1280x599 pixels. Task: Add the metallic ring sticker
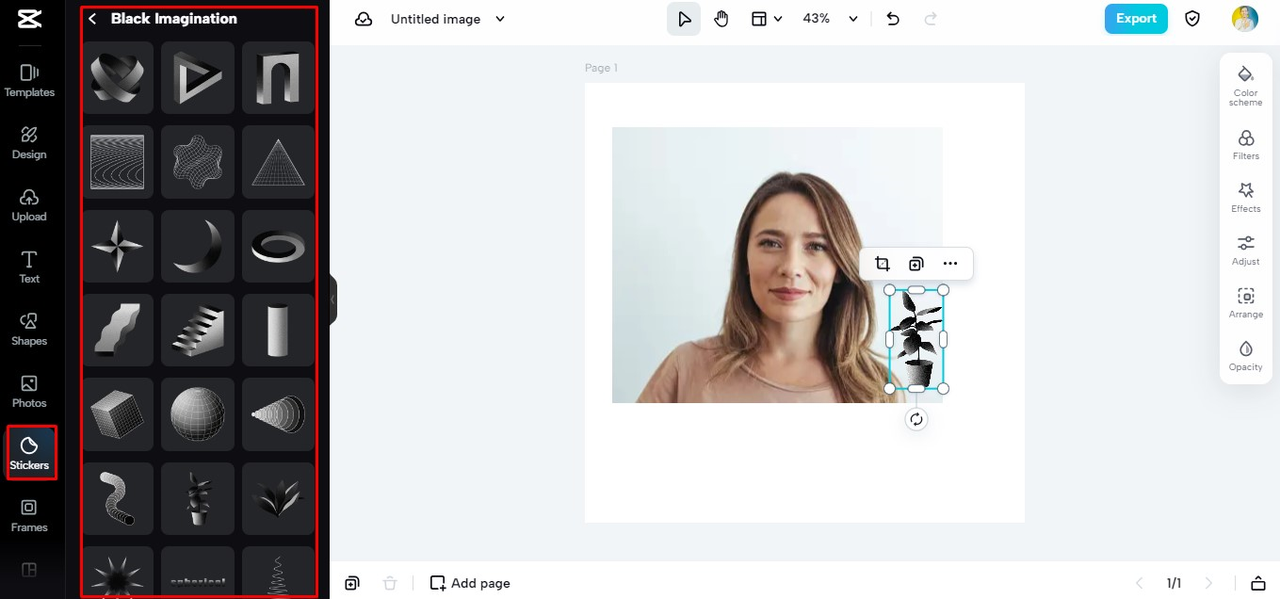(x=277, y=246)
